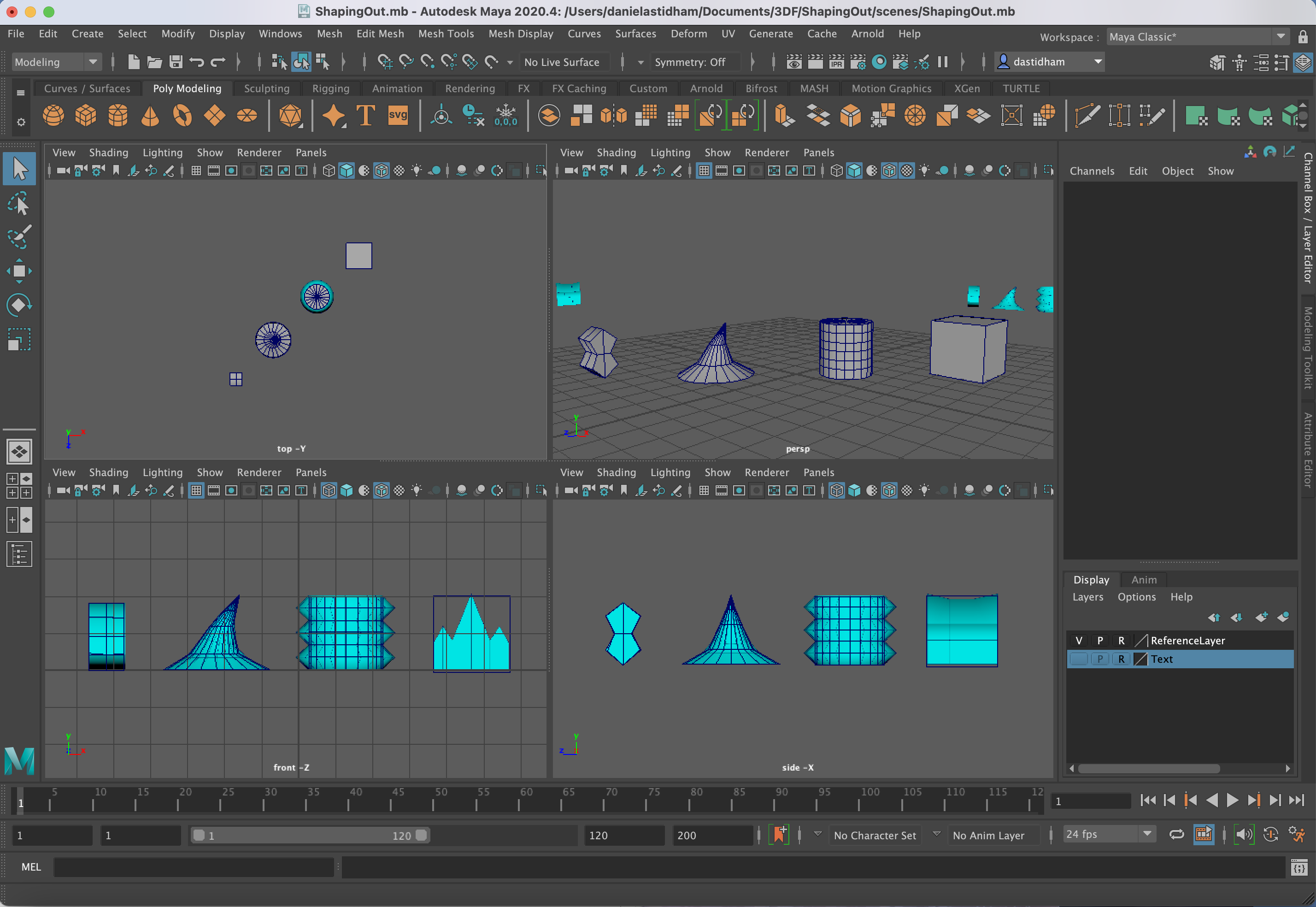The width and height of the screenshot is (1316, 907).
Task: Create a polygon cylinder from the shelf
Action: click(118, 116)
